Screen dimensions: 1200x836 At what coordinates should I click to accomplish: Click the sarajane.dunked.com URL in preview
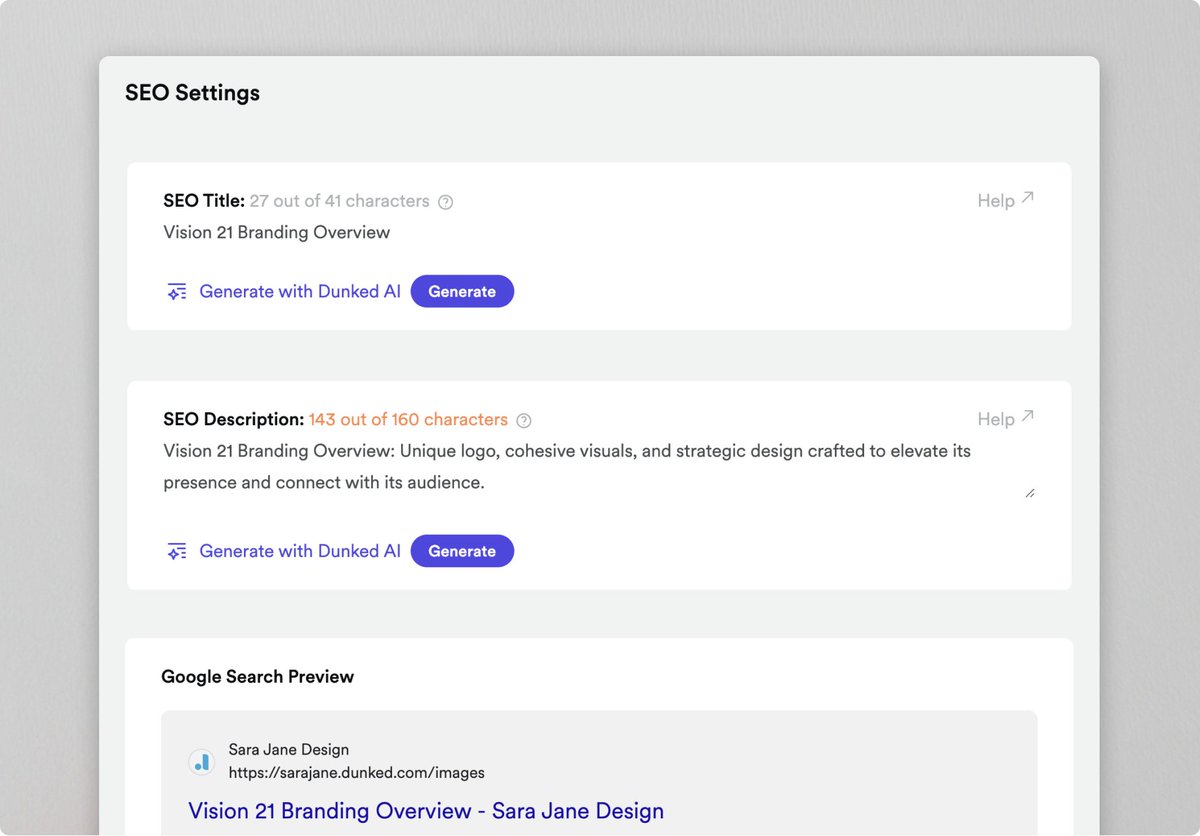point(356,773)
